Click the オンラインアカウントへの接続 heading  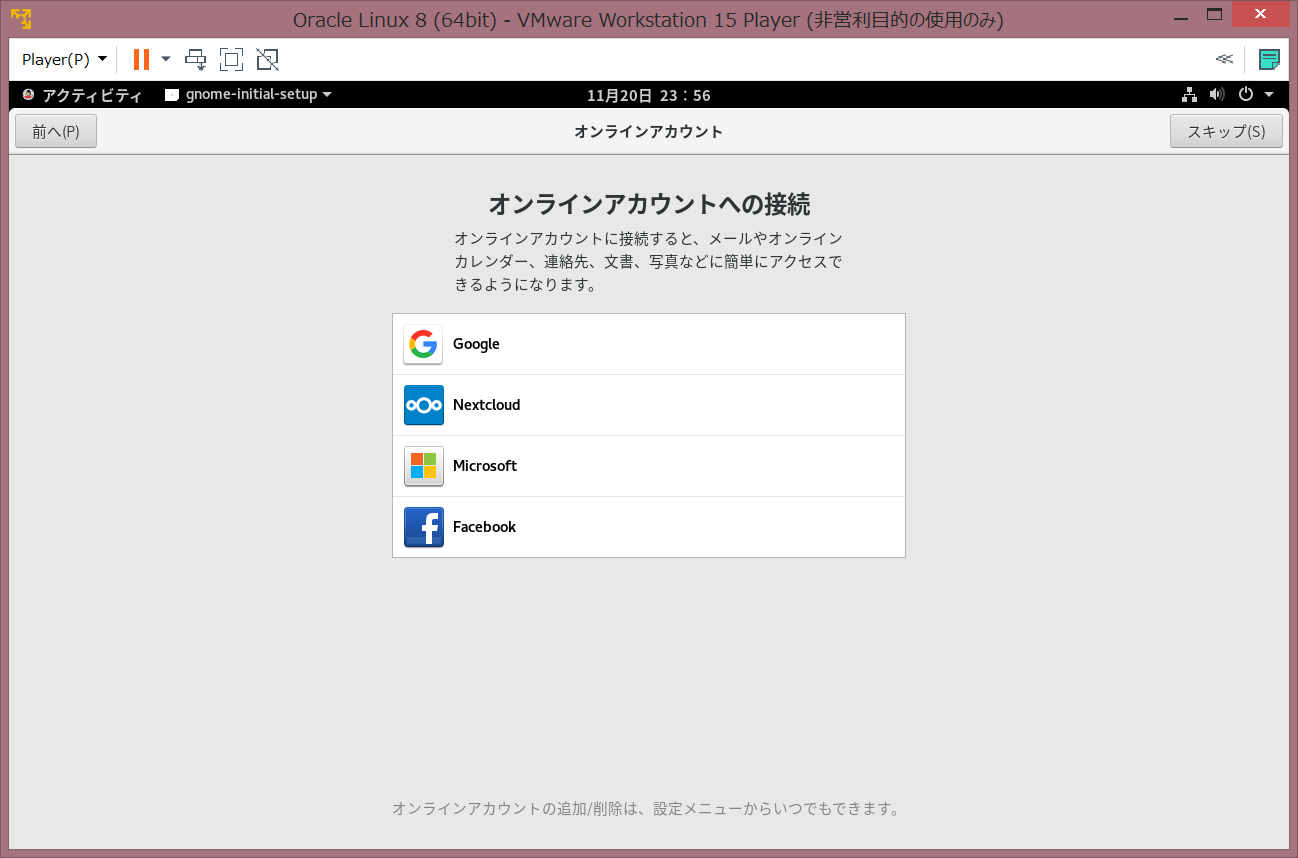(649, 205)
